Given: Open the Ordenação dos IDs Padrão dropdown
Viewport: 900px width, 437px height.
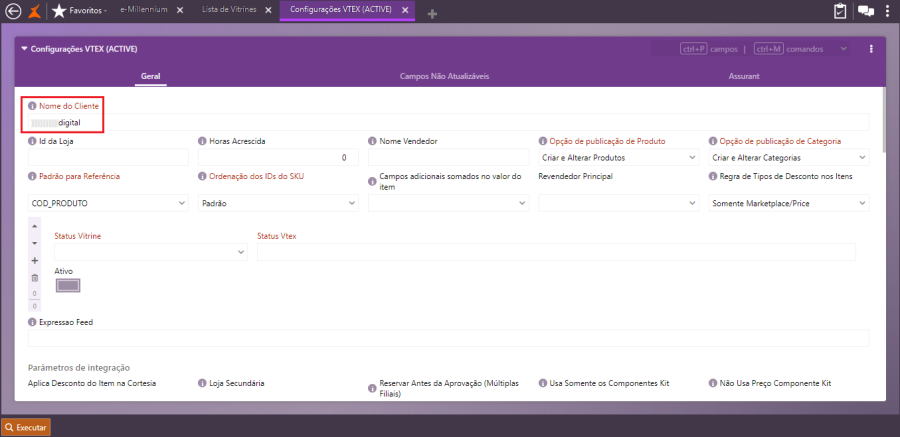Looking at the screenshot, I should coord(278,203).
